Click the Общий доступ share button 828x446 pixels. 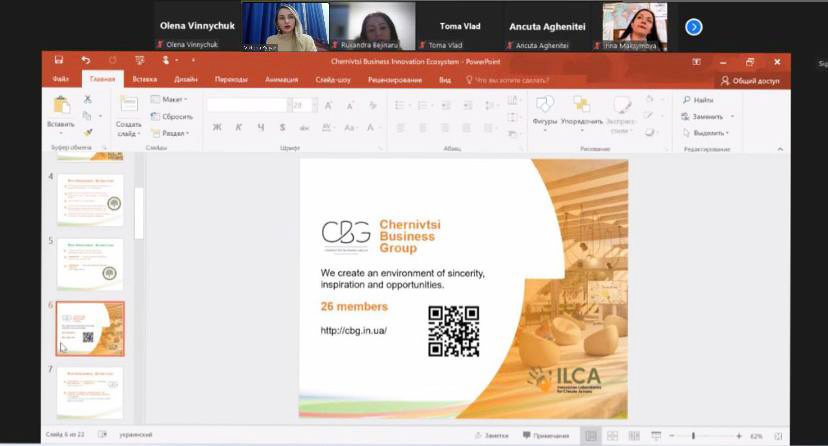tap(750, 80)
